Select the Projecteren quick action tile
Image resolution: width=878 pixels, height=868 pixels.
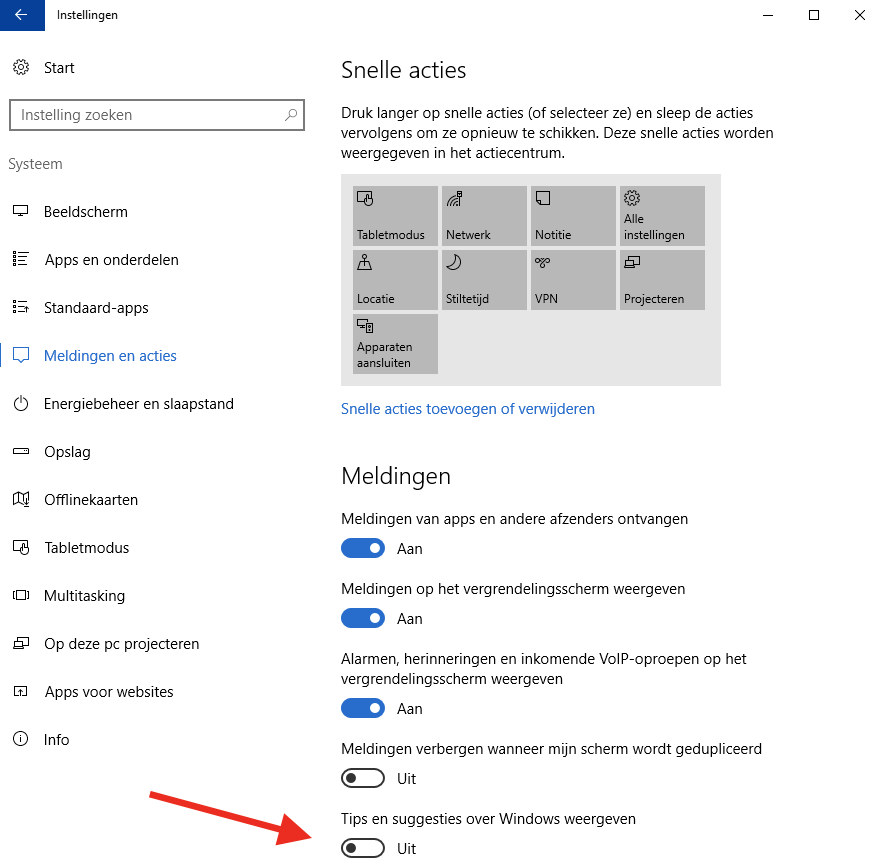662,279
